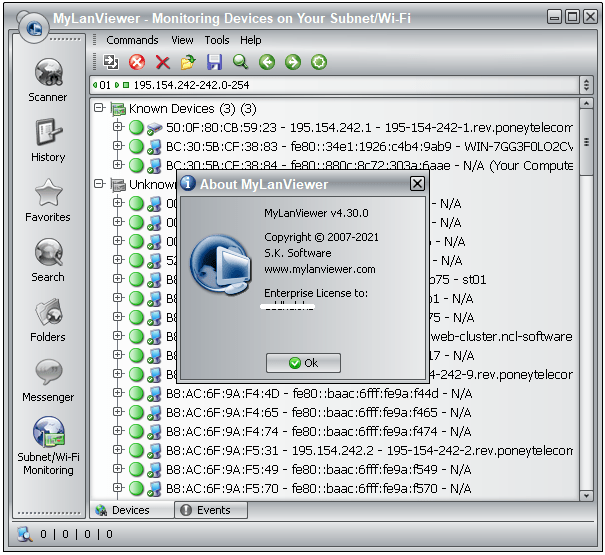Viewport: 605px width, 555px height.
Task: Click the first toolbar icon (export list)
Action: (x=111, y=62)
